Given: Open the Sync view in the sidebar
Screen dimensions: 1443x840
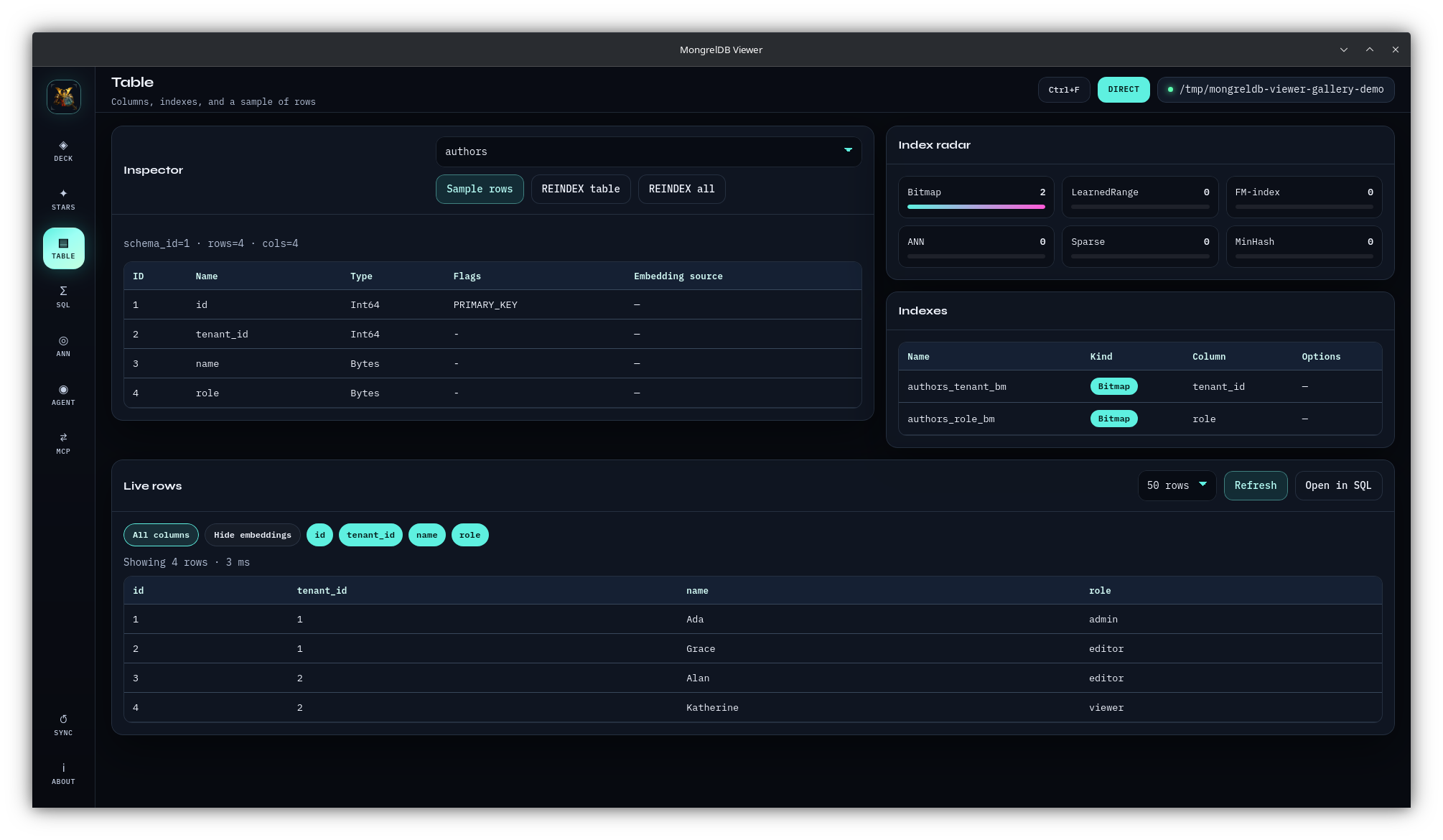Looking at the screenshot, I should (63, 725).
